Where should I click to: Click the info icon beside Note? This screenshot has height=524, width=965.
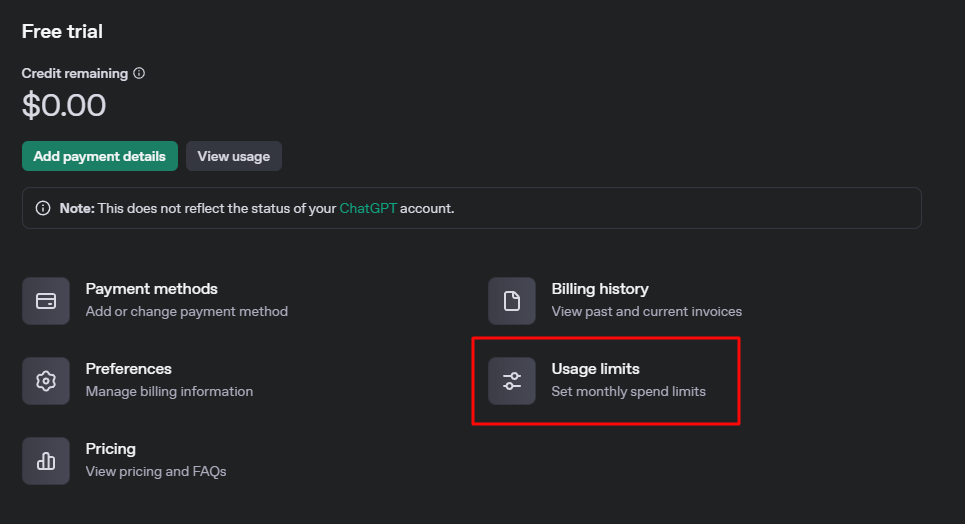tap(43, 209)
